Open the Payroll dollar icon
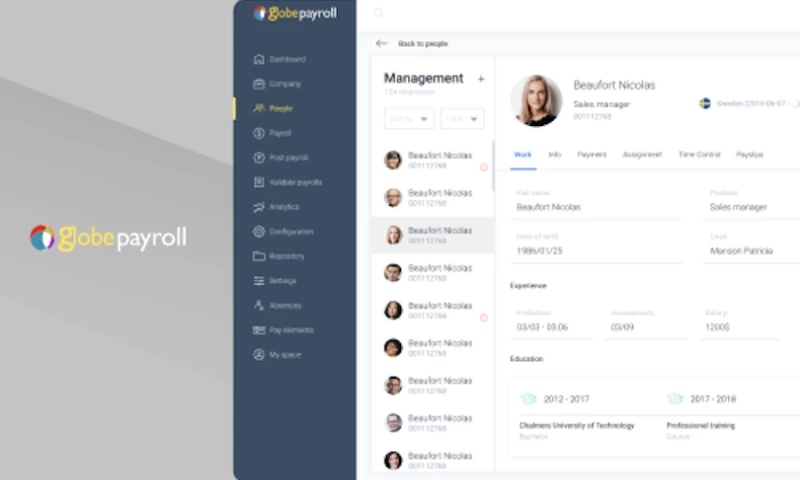This screenshot has height=480, width=800. (259, 133)
